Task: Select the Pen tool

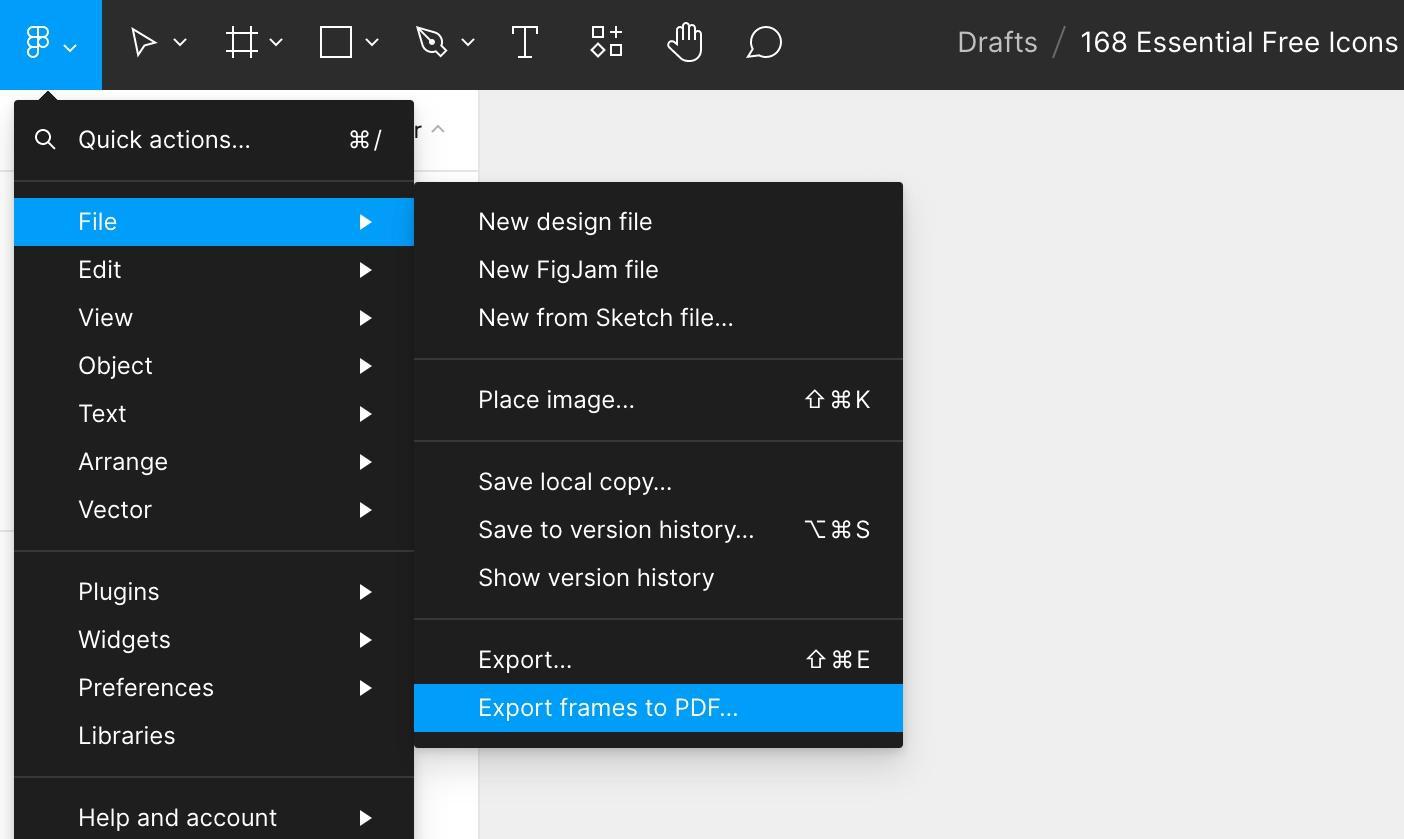Action: tap(431, 43)
